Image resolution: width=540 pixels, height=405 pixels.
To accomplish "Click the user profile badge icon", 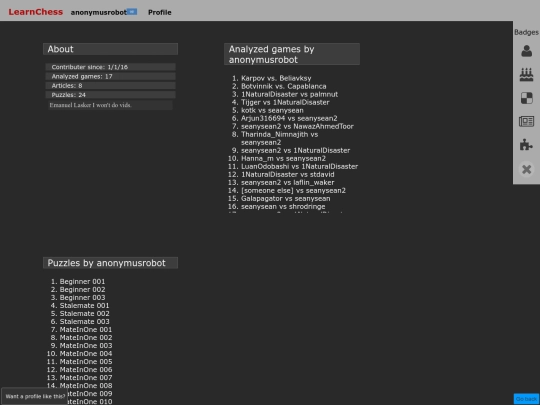I will click(526, 51).
